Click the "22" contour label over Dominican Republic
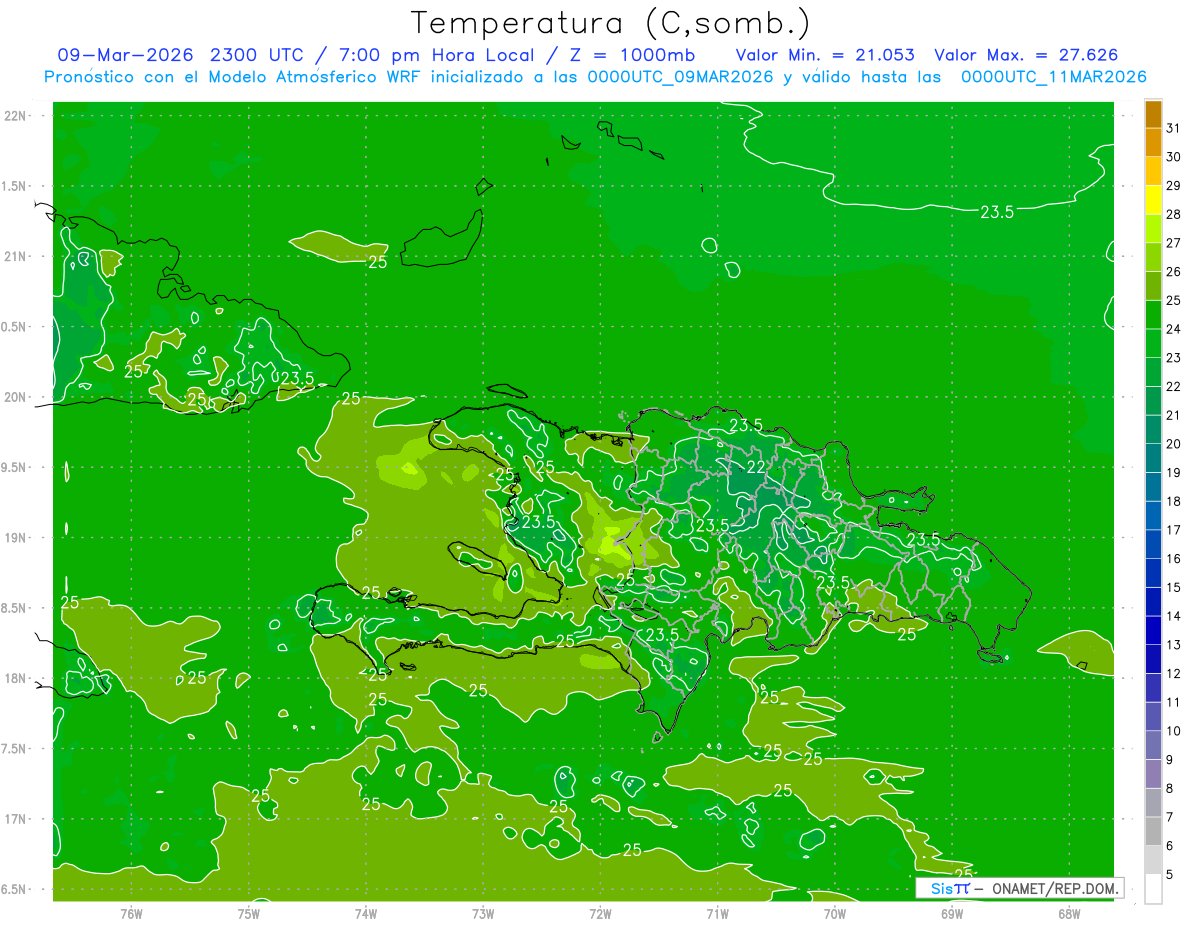Viewport: 1200px width, 927px height. pyautogui.click(x=757, y=467)
